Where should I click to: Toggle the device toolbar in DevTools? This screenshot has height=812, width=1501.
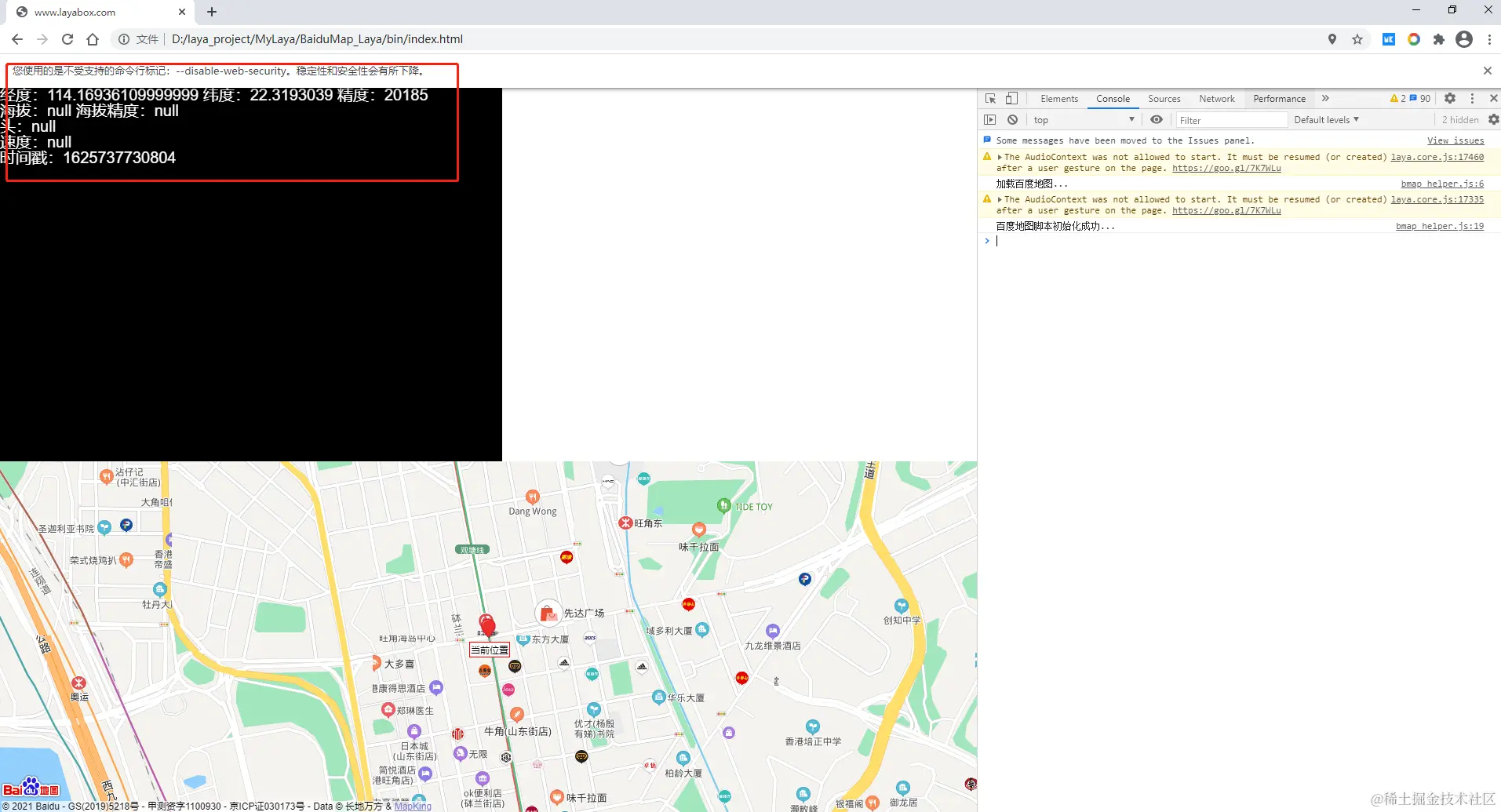click(x=1012, y=99)
